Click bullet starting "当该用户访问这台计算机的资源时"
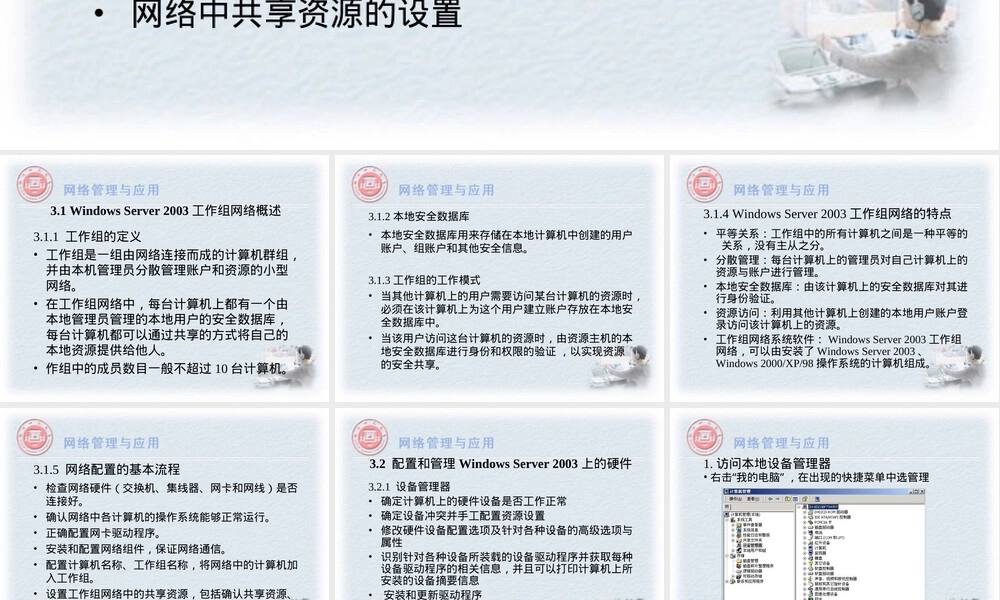Image resolution: width=1000 pixels, height=600 pixels. (x=506, y=351)
